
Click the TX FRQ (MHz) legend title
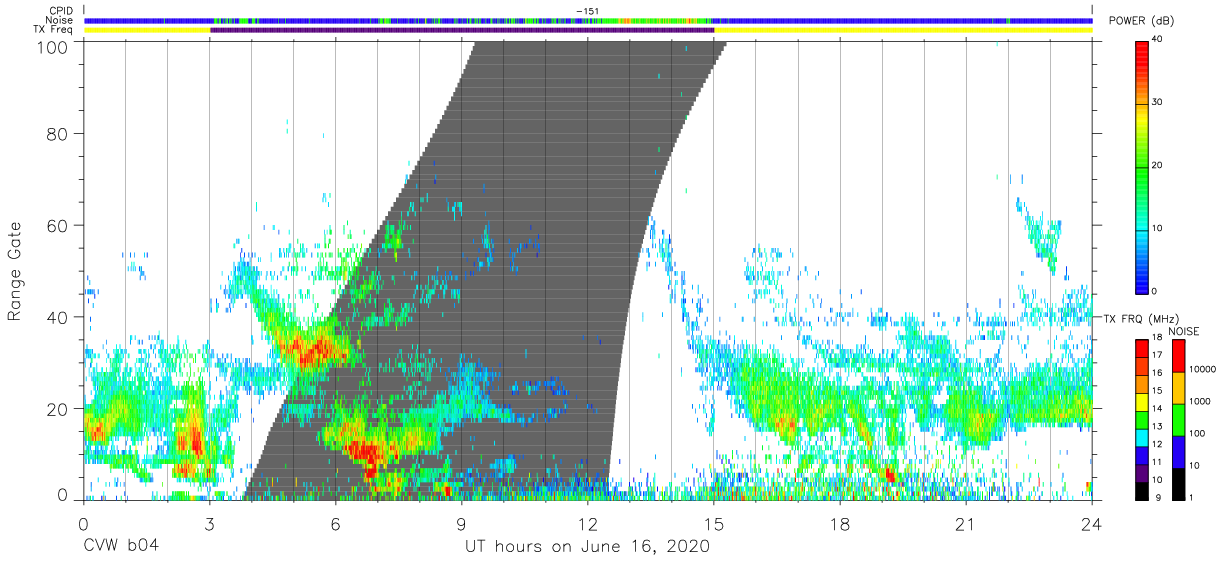coord(1139,318)
